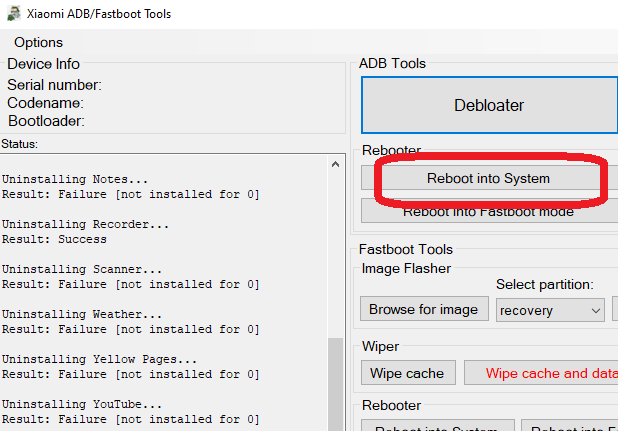
Task: Click the 'Uninstalling Weather...' log line
Action: coord(82,314)
